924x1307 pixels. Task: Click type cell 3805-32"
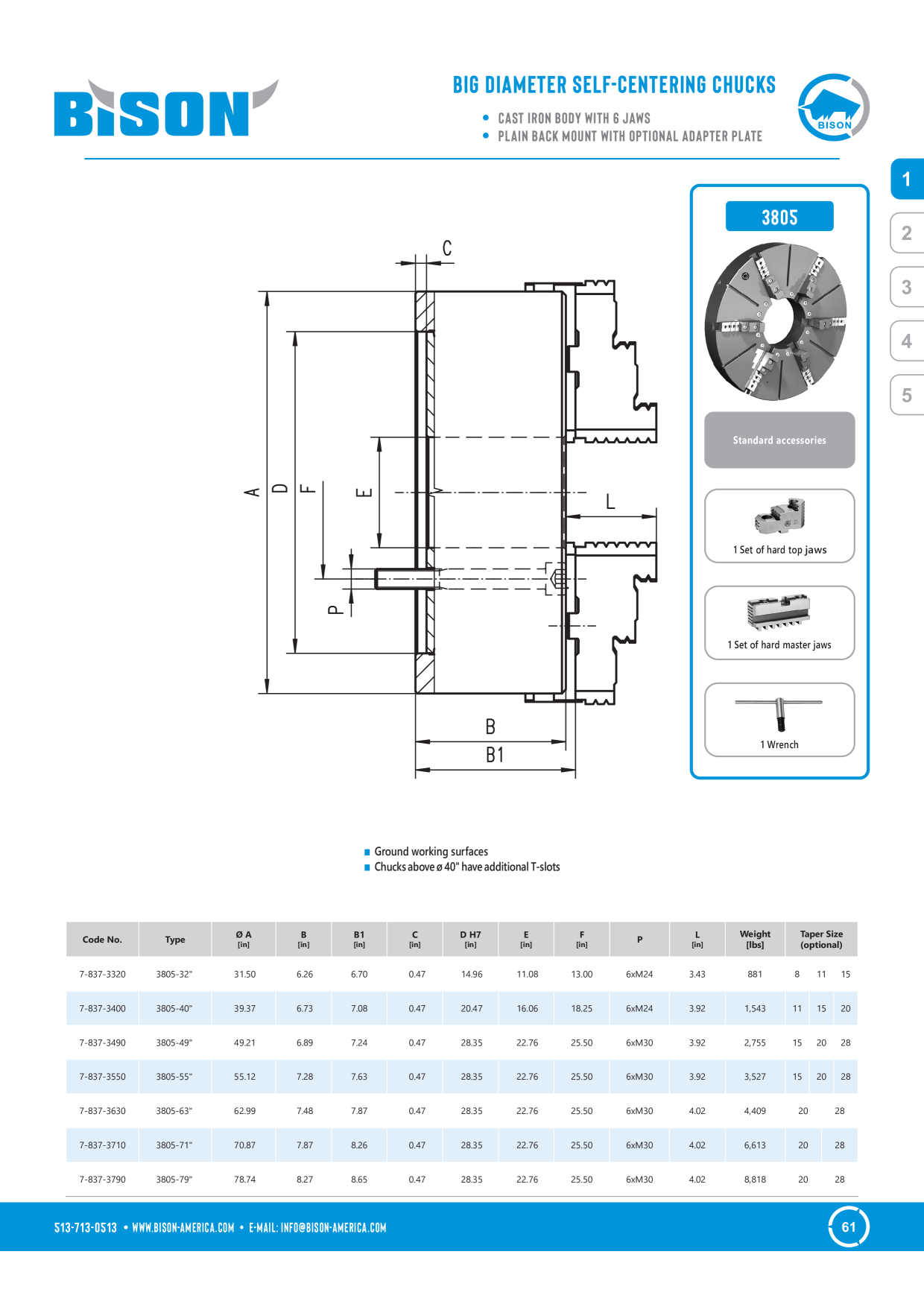pos(174,975)
